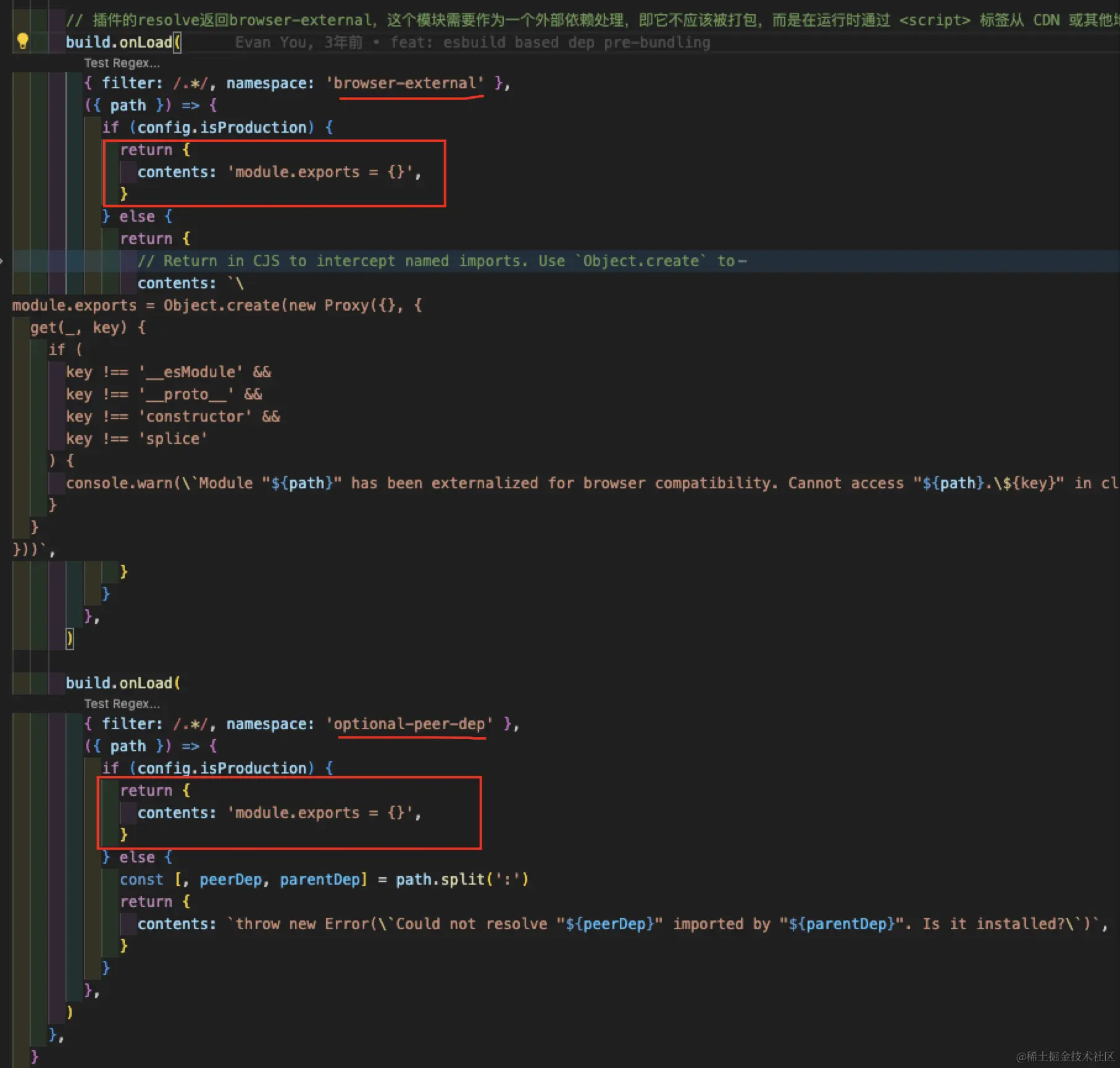Click the Evan You git blame annotation

click(x=472, y=43)
